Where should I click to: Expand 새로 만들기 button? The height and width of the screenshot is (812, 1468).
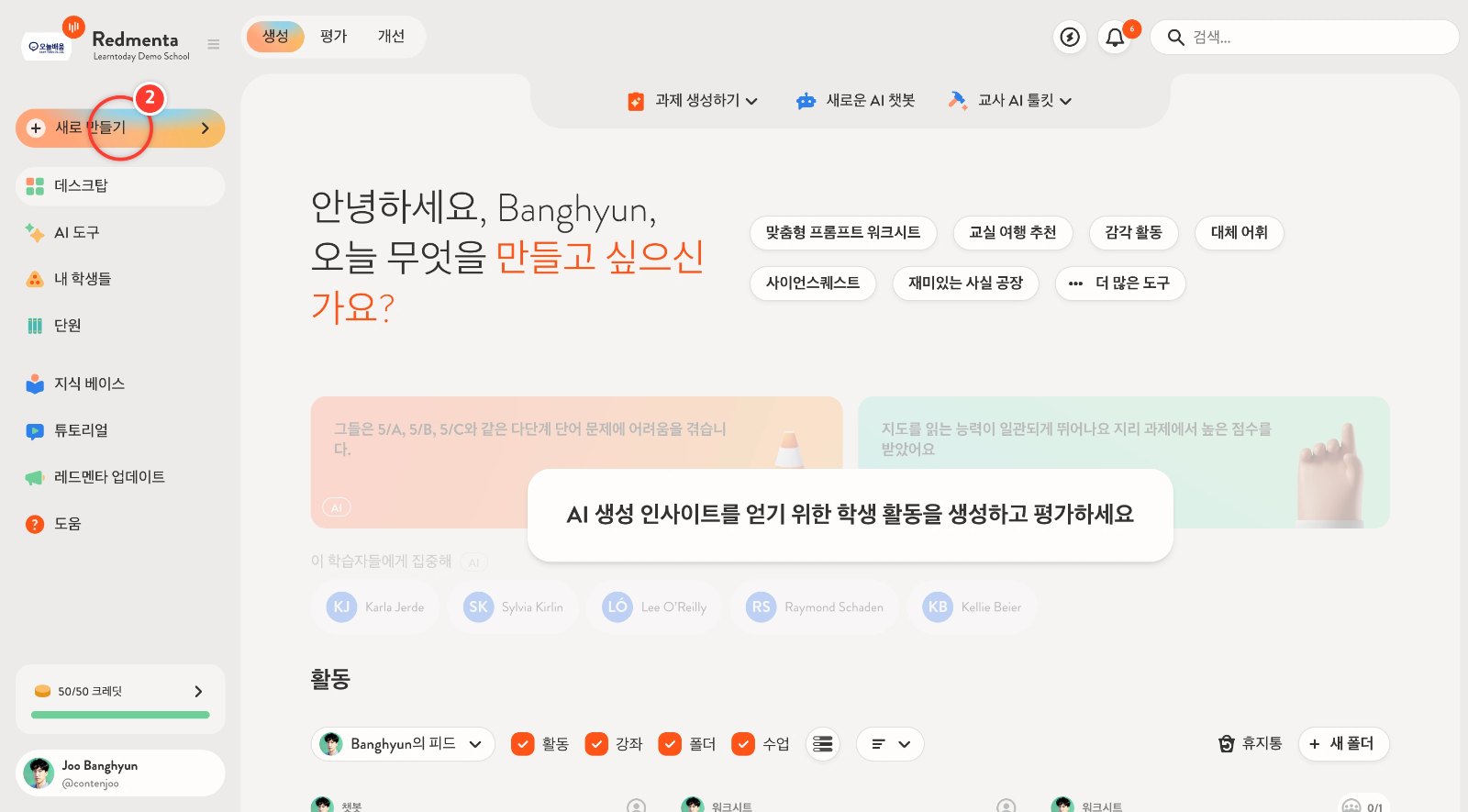[x=120, y=128]
